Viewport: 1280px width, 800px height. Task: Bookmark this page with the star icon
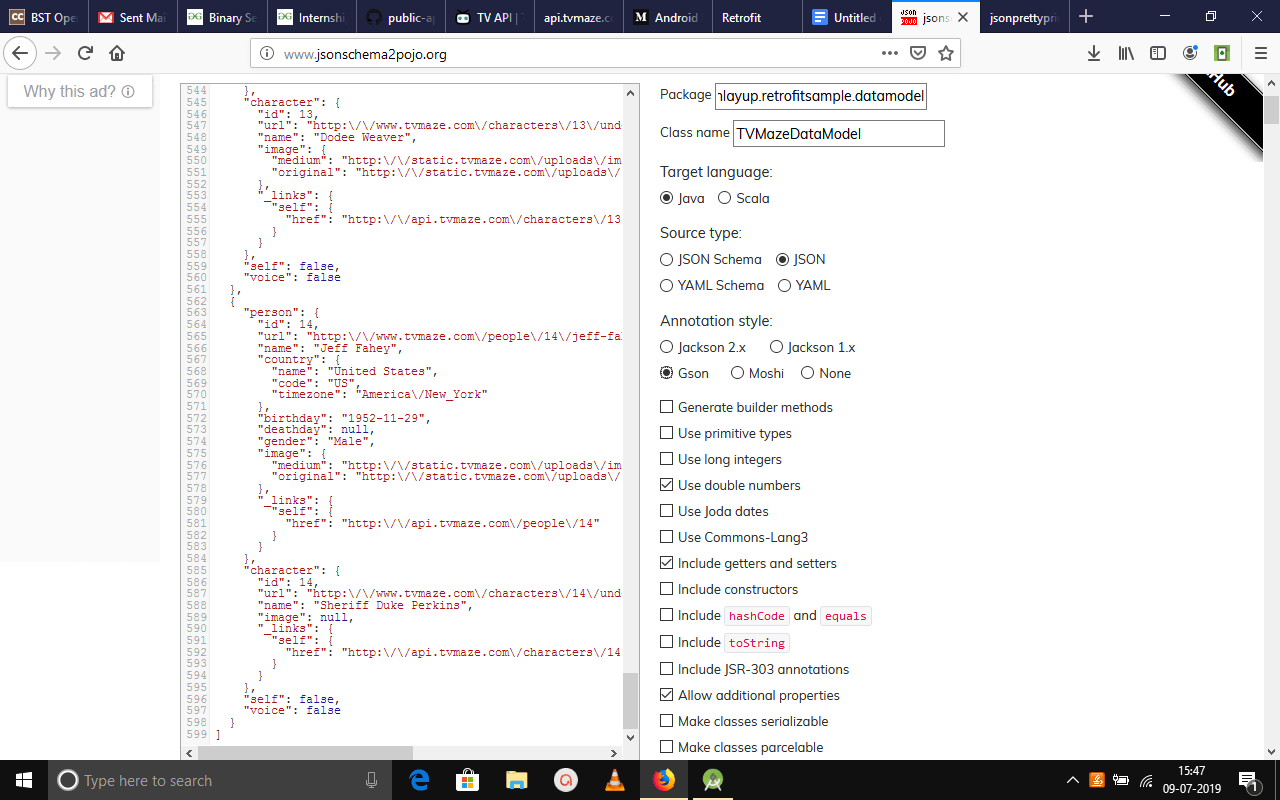point(945,54)
